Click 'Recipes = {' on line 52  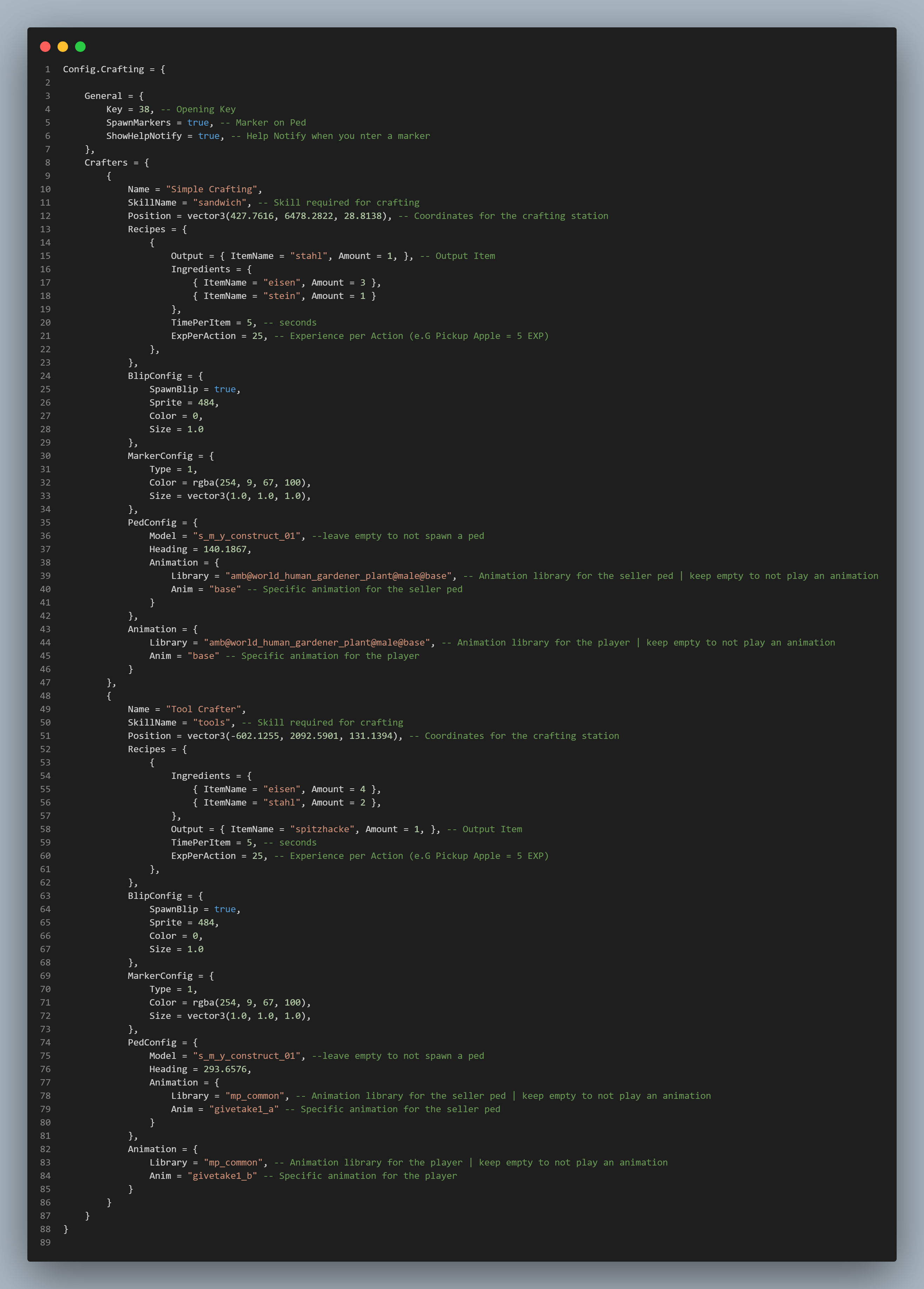158,749
